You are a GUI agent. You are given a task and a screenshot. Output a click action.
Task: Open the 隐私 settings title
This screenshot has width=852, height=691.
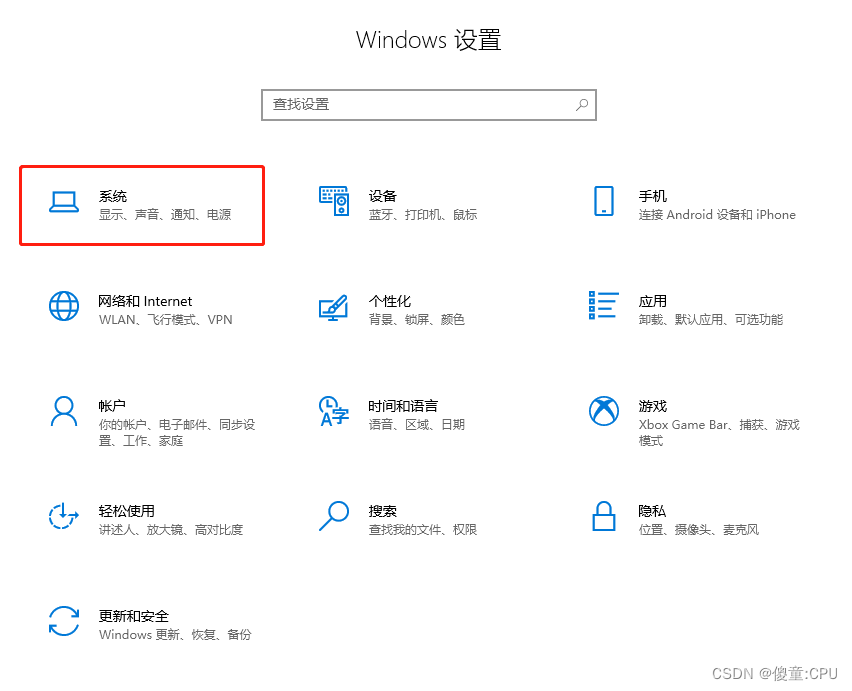pyautogui.click(x=652, y=511)
